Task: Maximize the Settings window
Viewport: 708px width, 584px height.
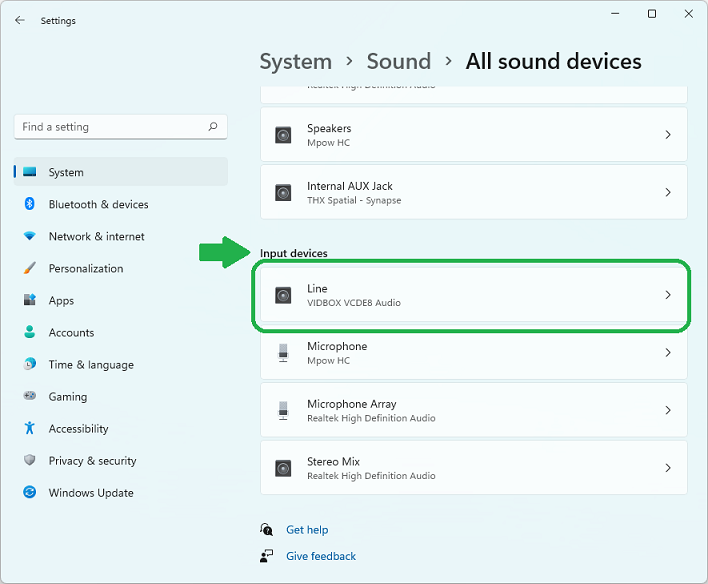Action: 652,14
